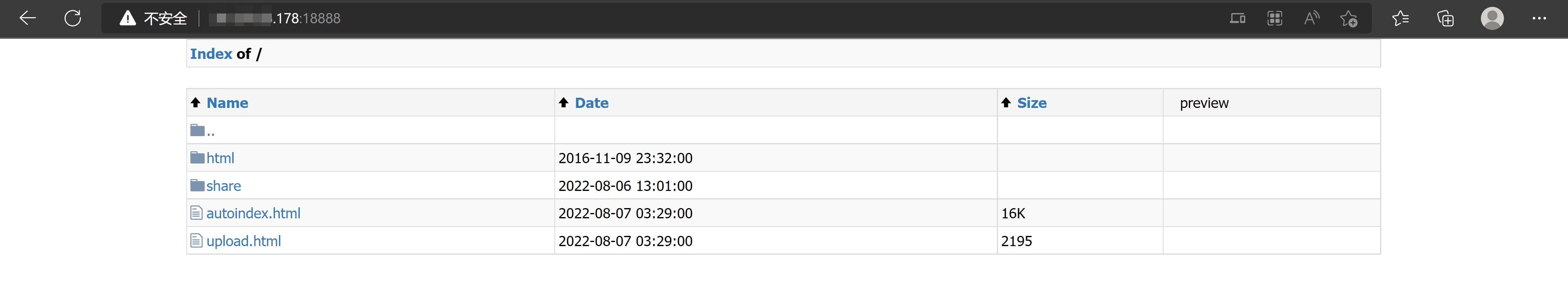This screenshot has height=296, width=1568.
Task: Refresh the current page
Action: pos(73,18)
